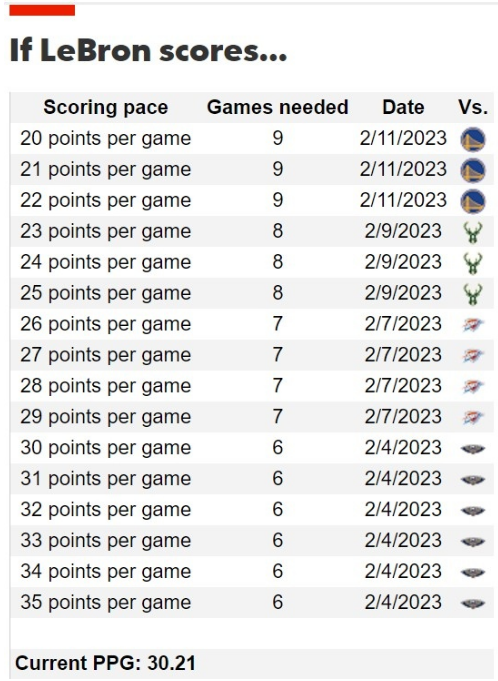
Task: Select the 27 points per game cell
Action: [106, 355]
